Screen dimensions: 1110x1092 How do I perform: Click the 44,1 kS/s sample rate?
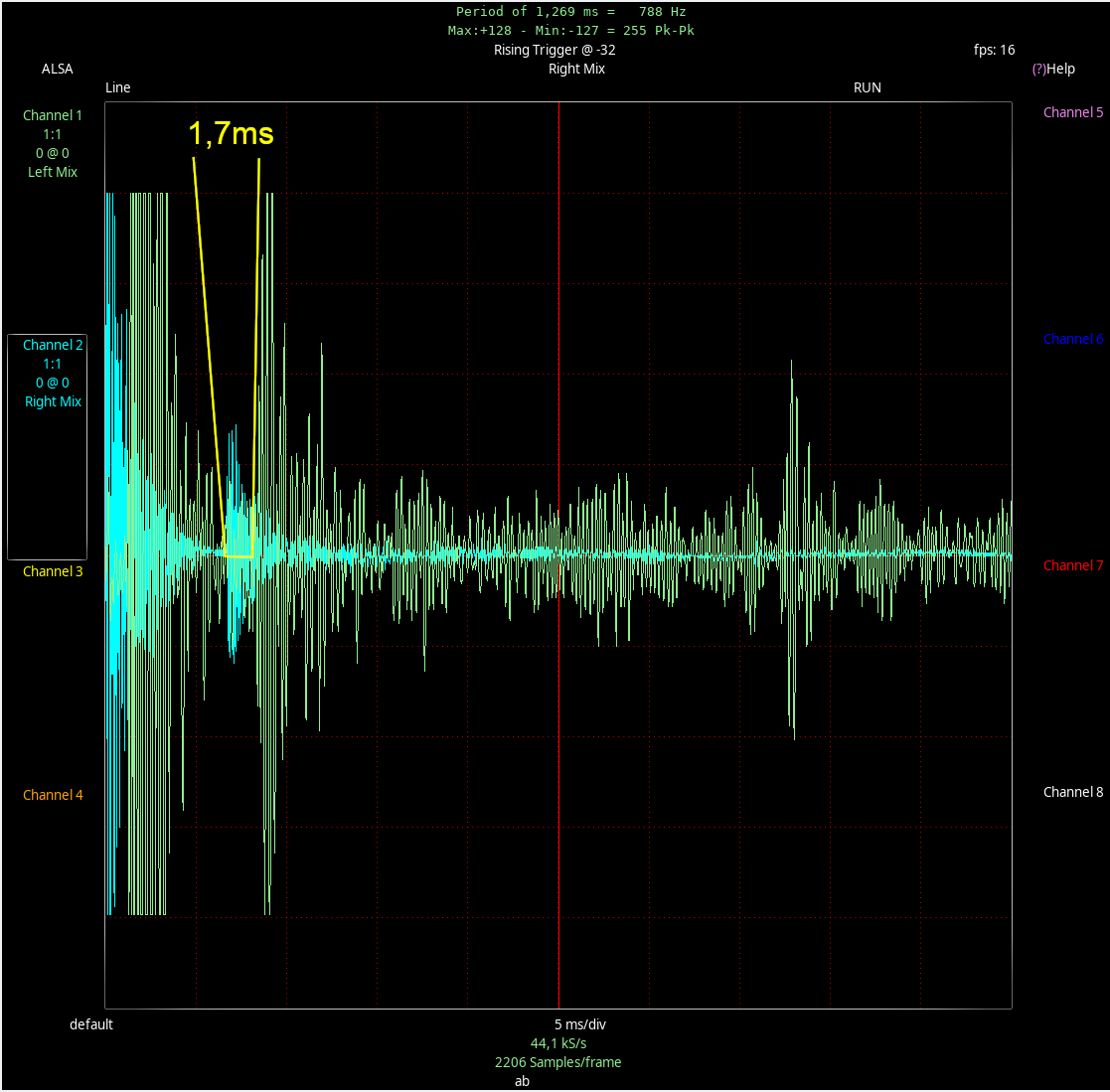pos(557,1044)
